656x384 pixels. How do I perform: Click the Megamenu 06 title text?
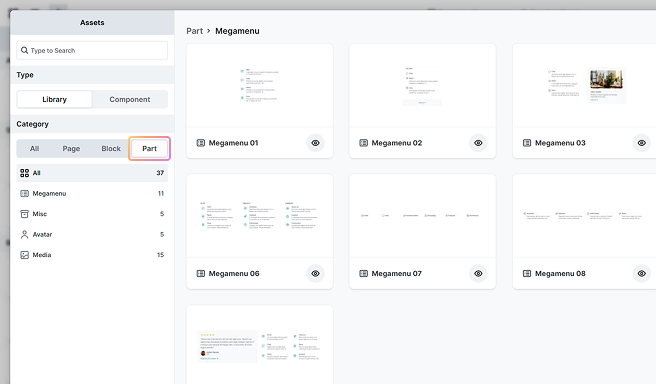tap(234, 274)
